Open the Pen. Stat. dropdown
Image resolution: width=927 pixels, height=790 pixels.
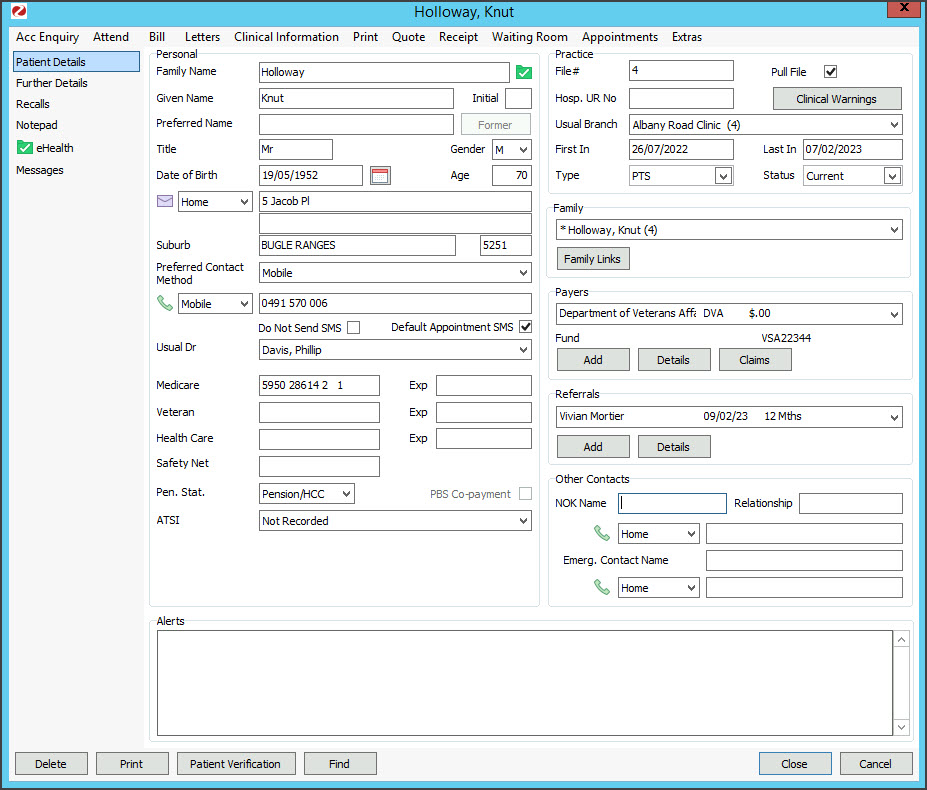(x=345, y=494)
